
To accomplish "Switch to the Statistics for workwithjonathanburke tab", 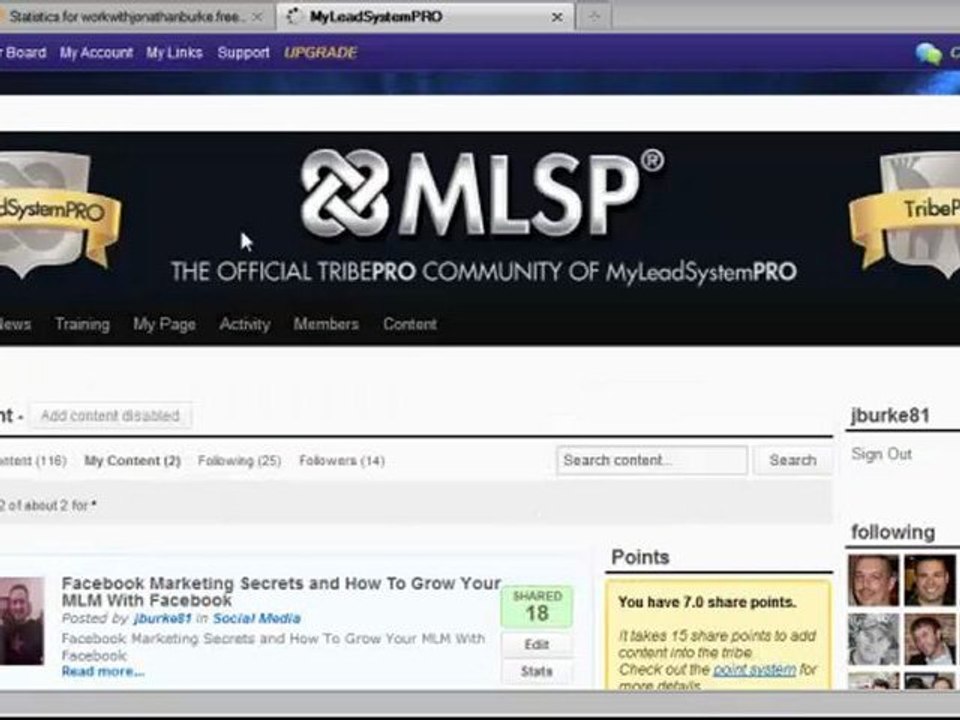I will click(x=126, y=17).
